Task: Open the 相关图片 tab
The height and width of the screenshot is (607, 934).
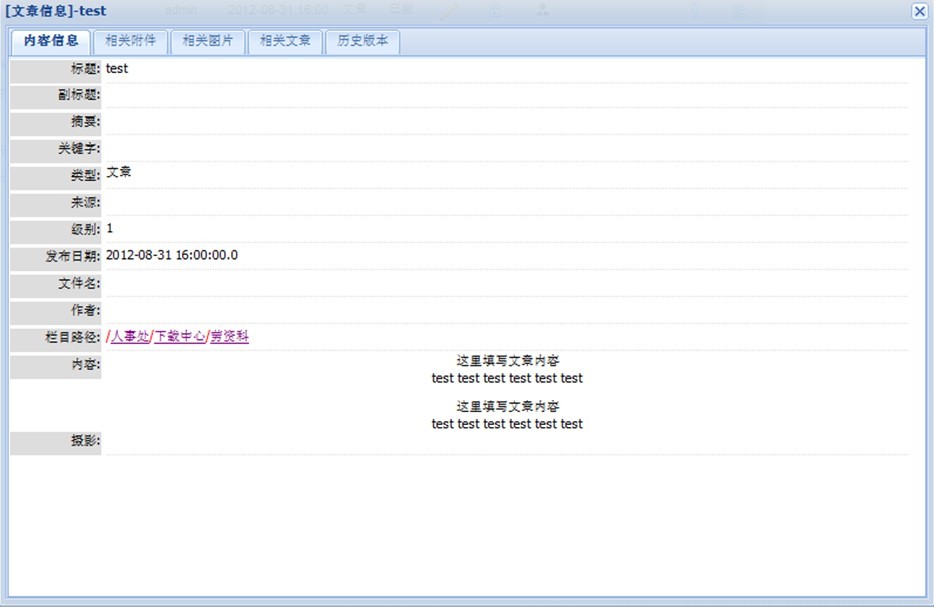Action: click(208, 42)
